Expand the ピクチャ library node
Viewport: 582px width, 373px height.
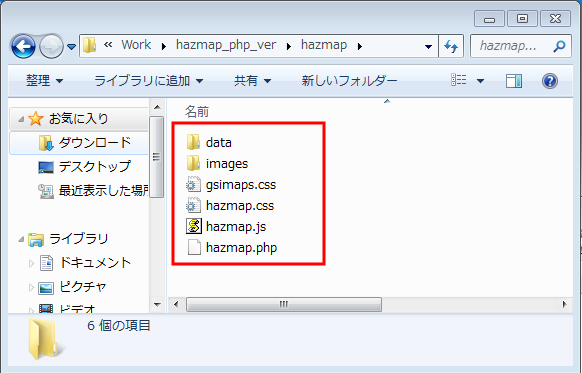tap(32, 287)
